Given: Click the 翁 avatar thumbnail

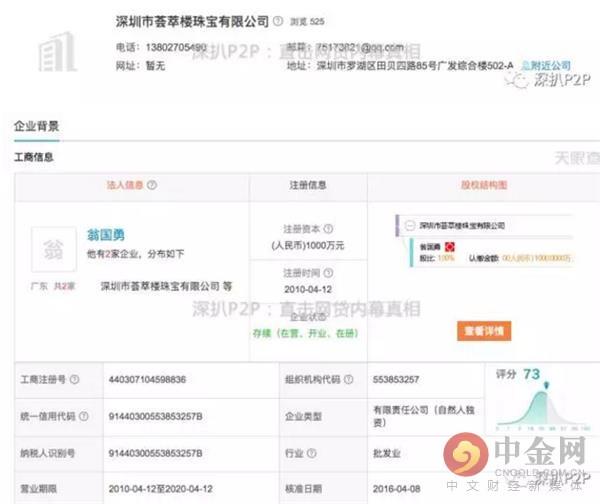Looking at the screenshot, I should pos(54,249).
